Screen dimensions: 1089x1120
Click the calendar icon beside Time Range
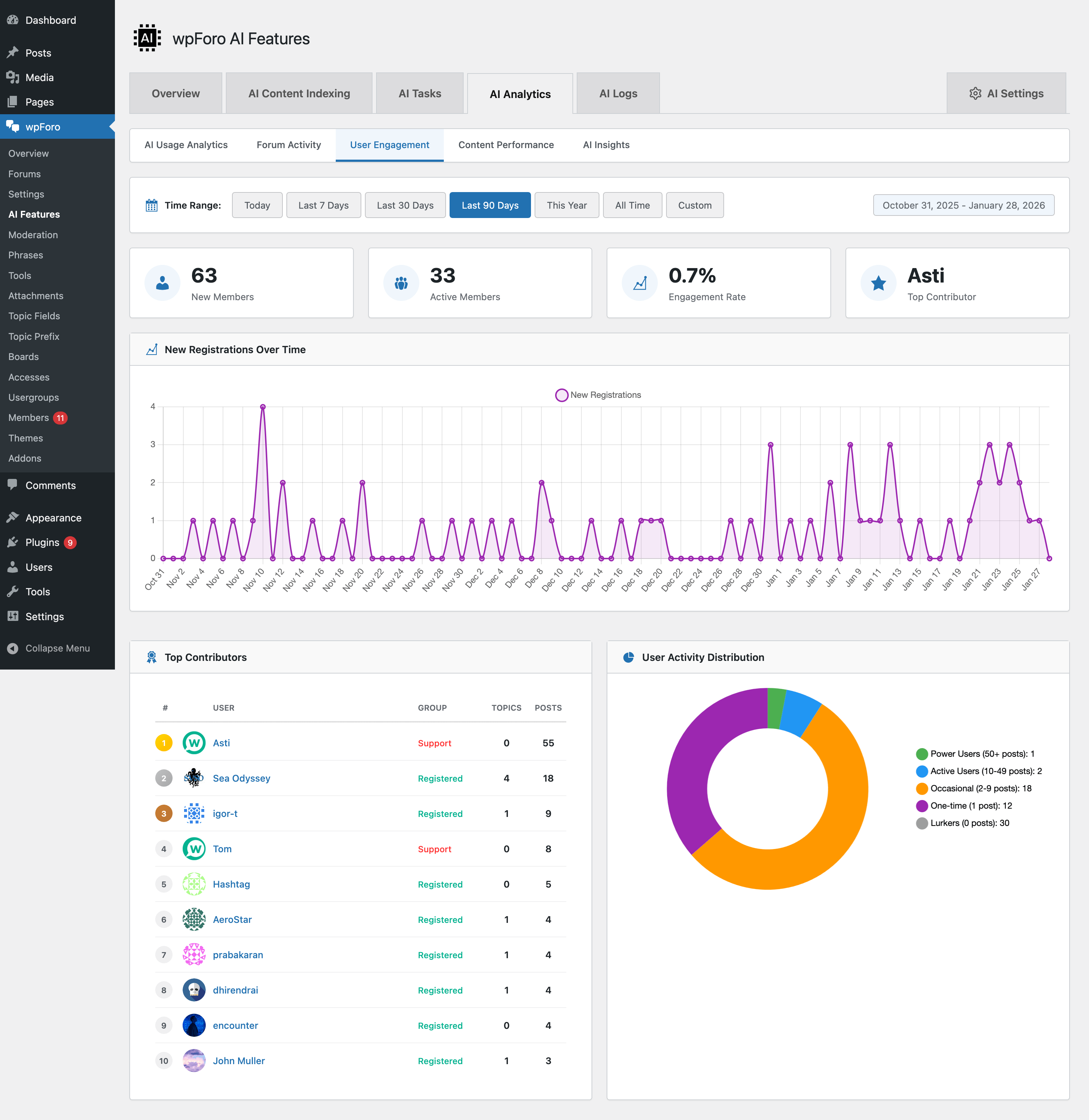[x=151, y=205]
